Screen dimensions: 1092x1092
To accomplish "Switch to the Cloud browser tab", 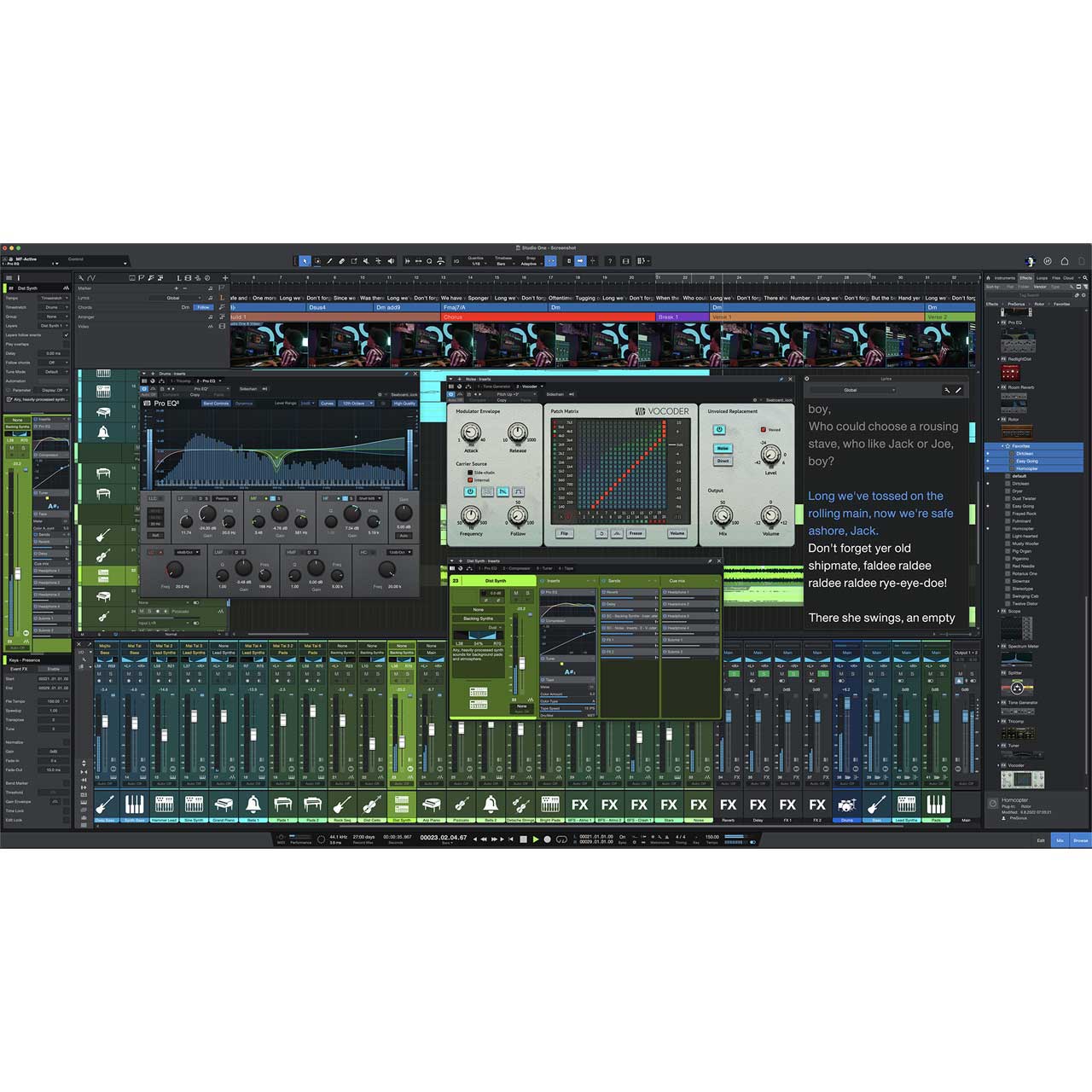I will coord(1068,278).
